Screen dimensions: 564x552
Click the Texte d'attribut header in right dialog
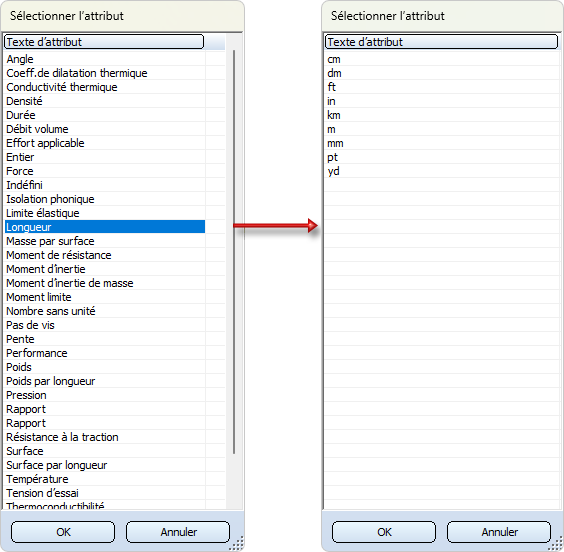(441, 42)
